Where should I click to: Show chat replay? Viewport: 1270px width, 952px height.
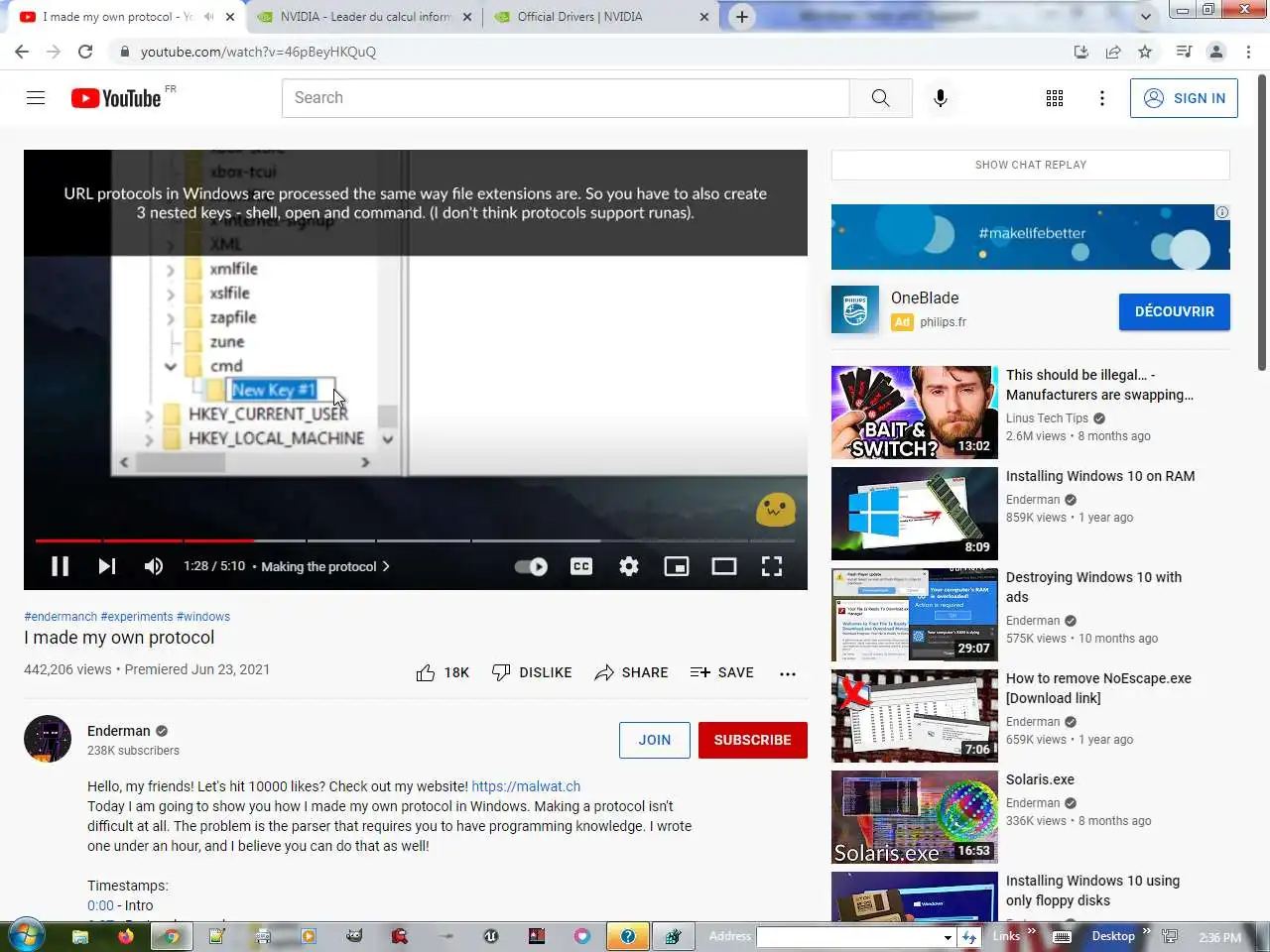click(x=1031, y=165)
